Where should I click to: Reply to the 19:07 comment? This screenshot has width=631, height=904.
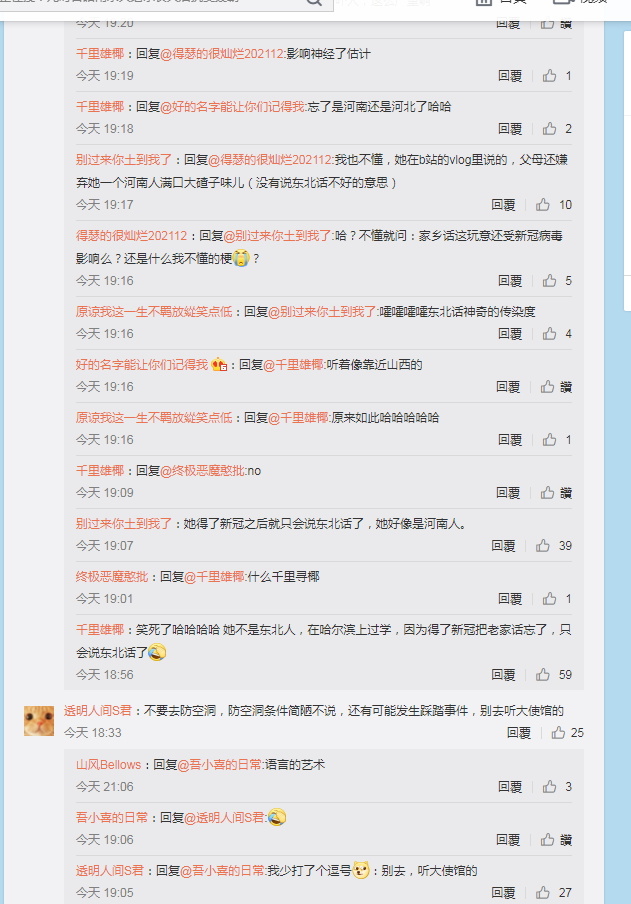[503, 545]
